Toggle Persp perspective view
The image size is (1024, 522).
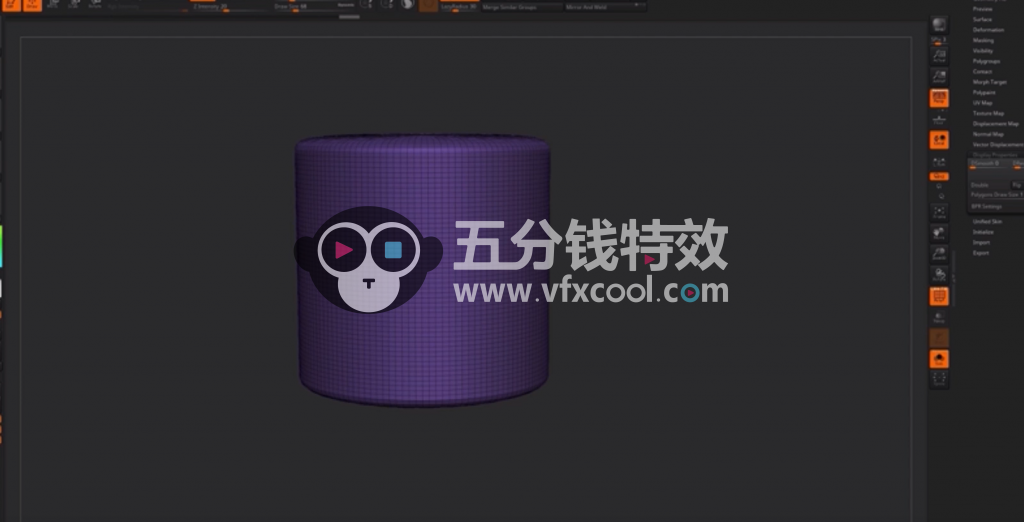[939, 98]
